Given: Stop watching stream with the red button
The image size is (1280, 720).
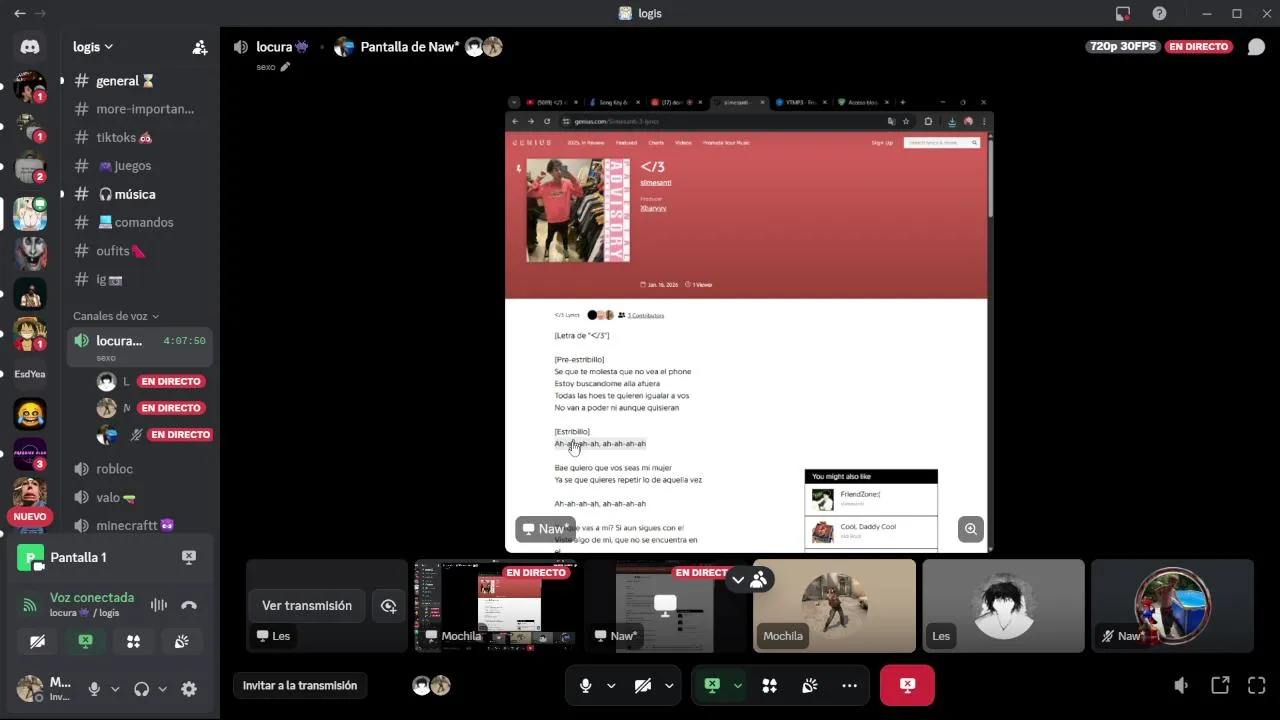Looking at the screenshot, I should pos(907,685).
